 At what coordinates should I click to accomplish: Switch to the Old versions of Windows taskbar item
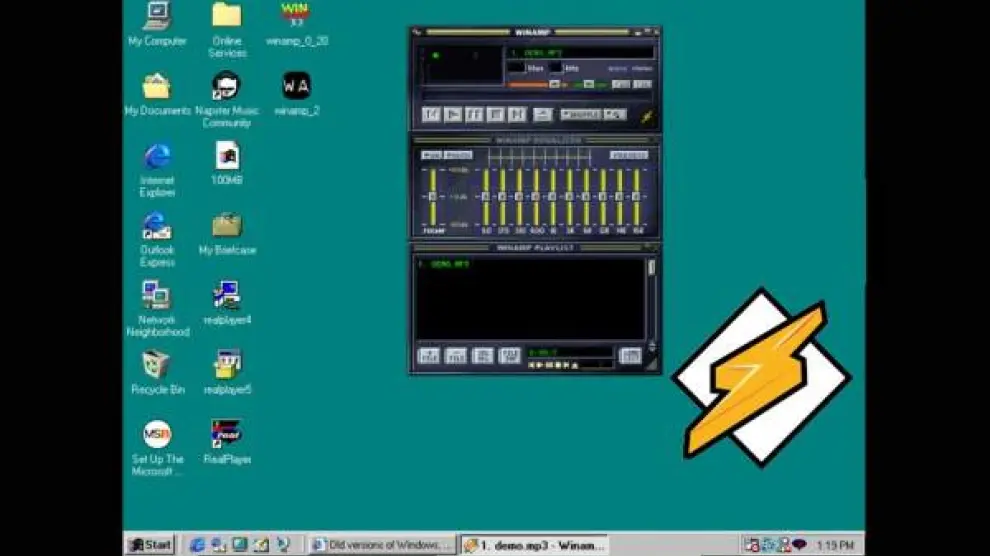point(381,545)
